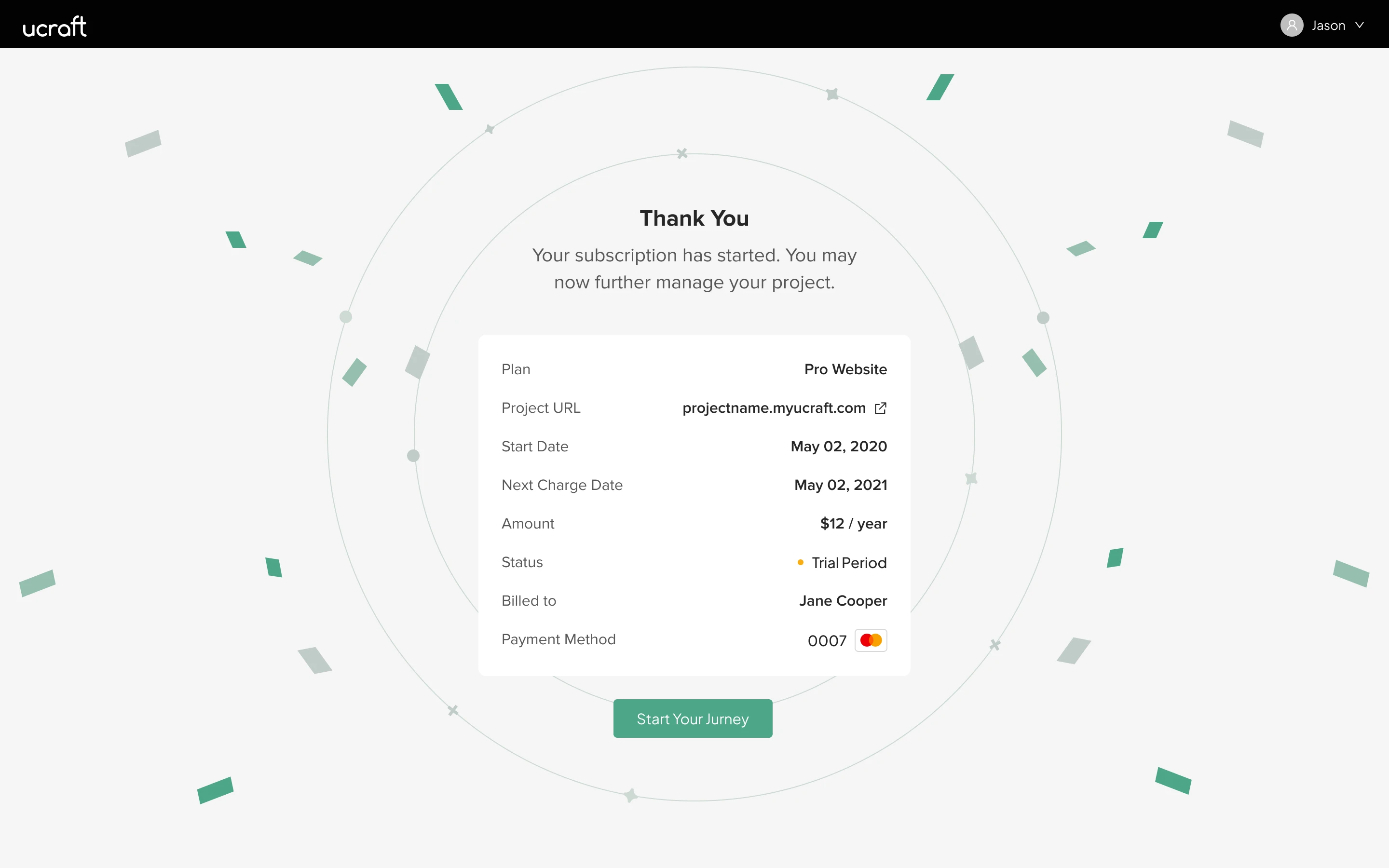Select the Jane Cooper billed name
Screen dimensions: 1389x868
click(843, 601)
